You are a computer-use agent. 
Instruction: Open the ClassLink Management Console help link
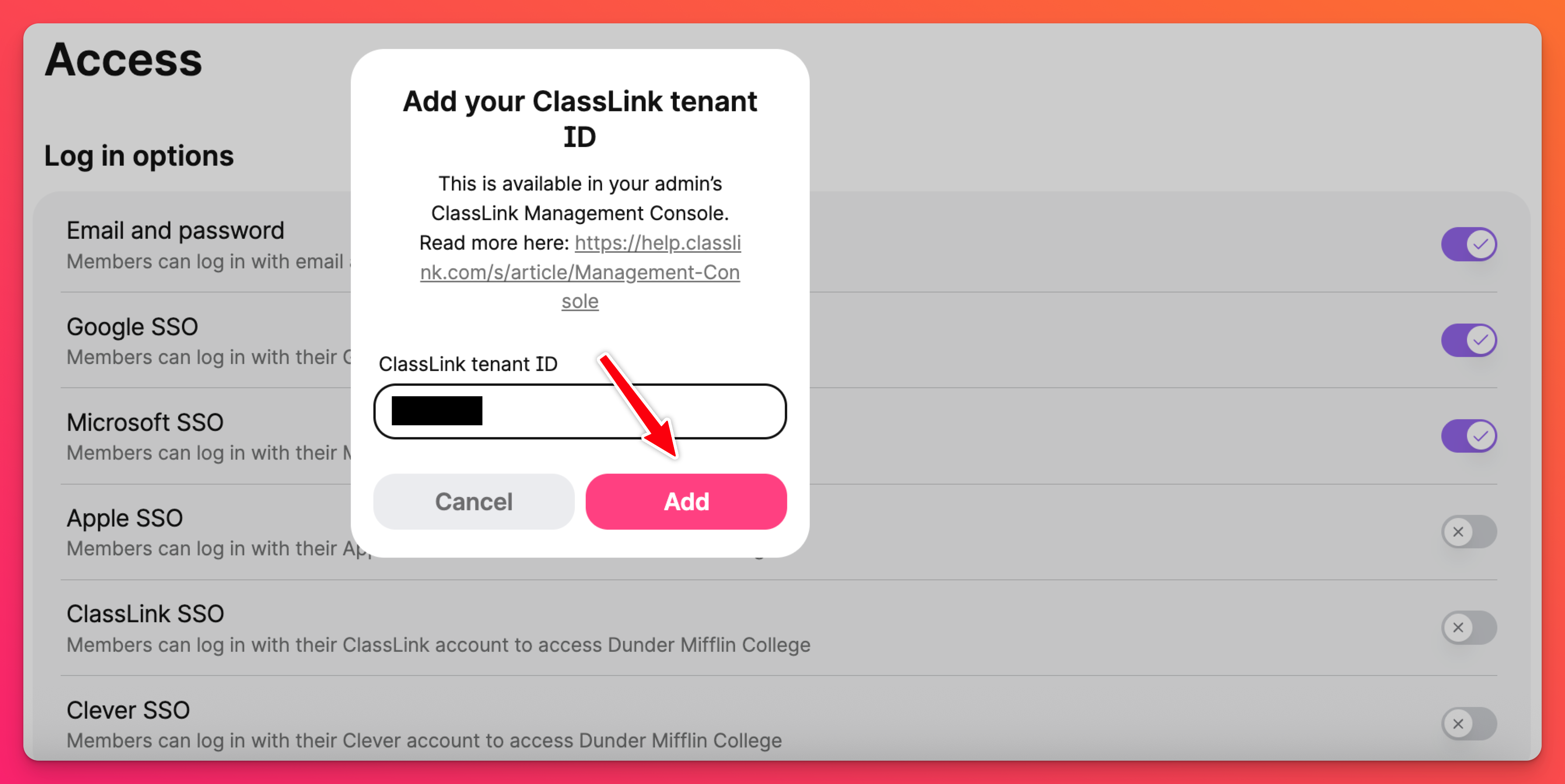[579, 272]
